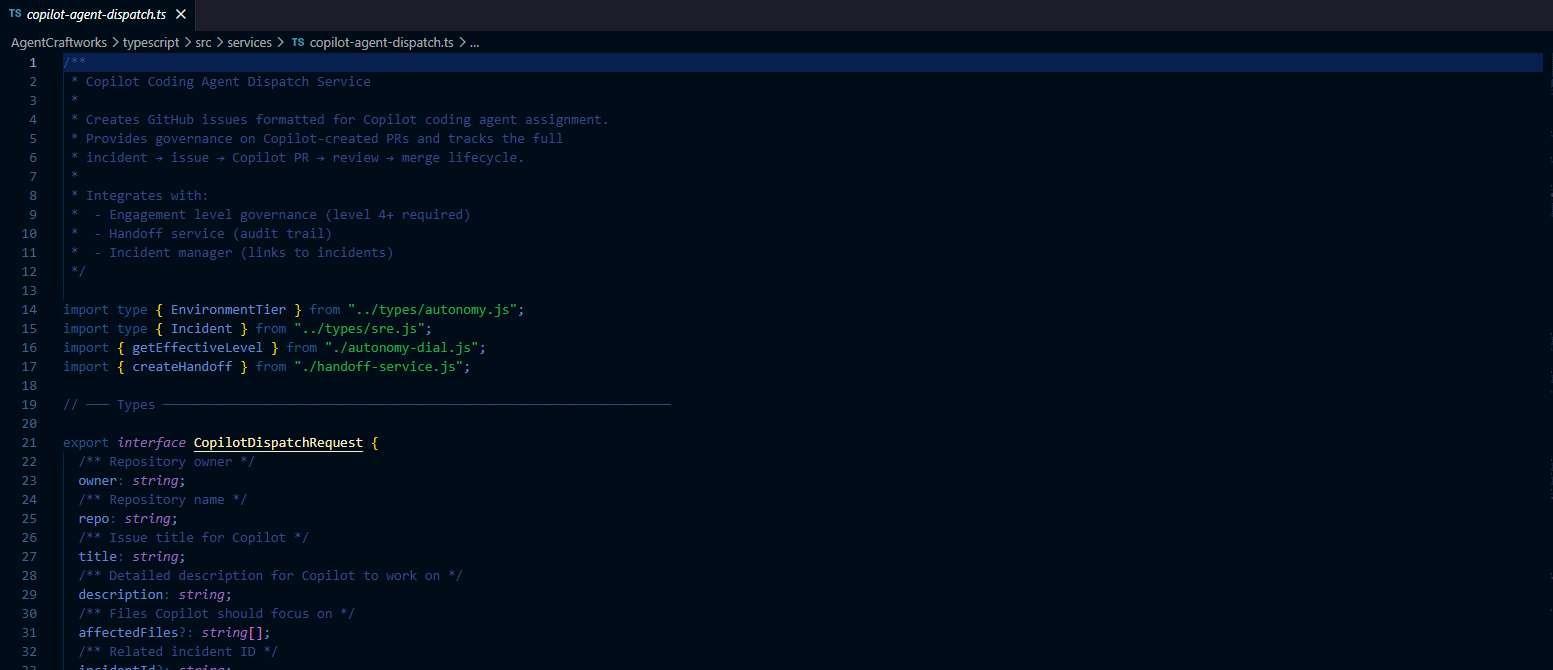Click the EnvironmentTier type import
The height and width of the screenshot is (670, 1553).
click(228, 310)
